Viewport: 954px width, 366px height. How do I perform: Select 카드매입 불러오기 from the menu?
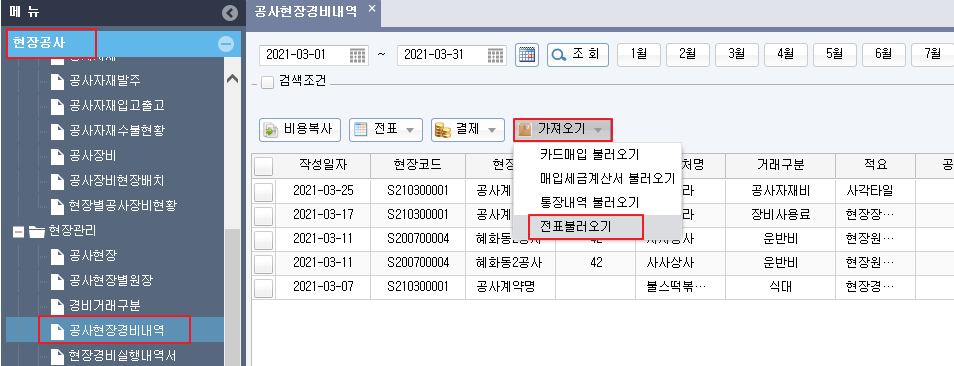pyautogui.click(x=589, y=154)
